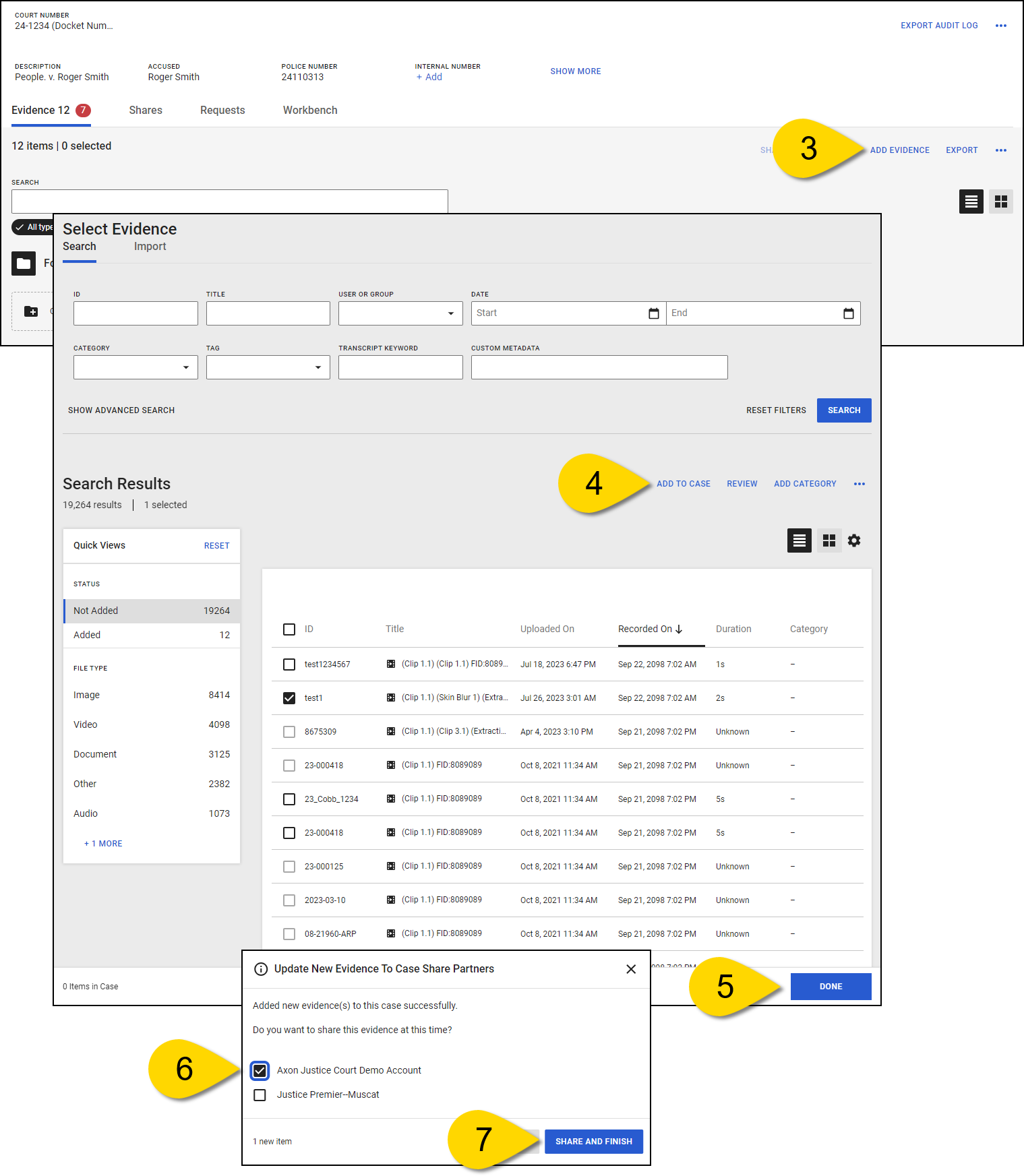Open column settings gear in Search Results
1024x1176 pixels.
click(854, 540)
